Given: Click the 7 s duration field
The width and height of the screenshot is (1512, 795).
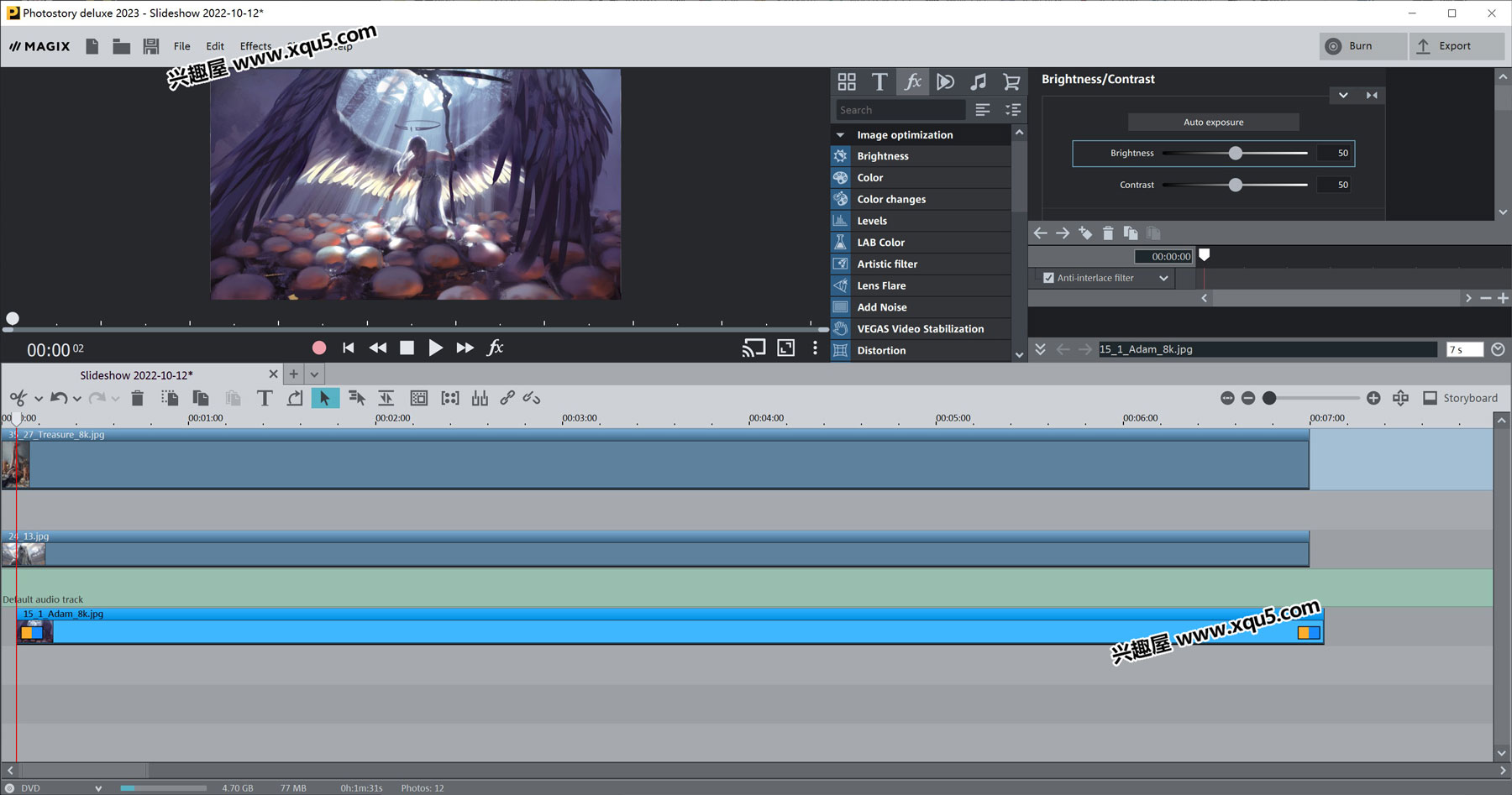Looking at the screenshot, I should pos(1465,349).
